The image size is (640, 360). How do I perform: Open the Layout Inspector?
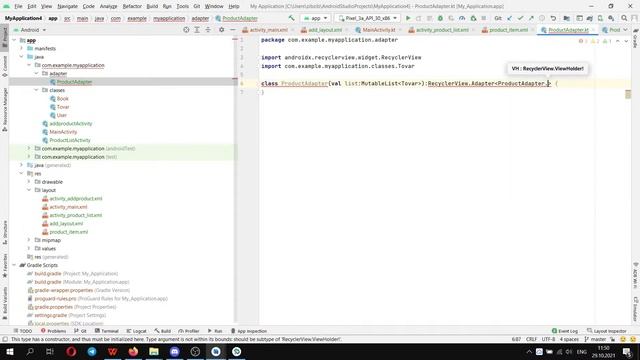pyautogui.click(x=607, y=331)
